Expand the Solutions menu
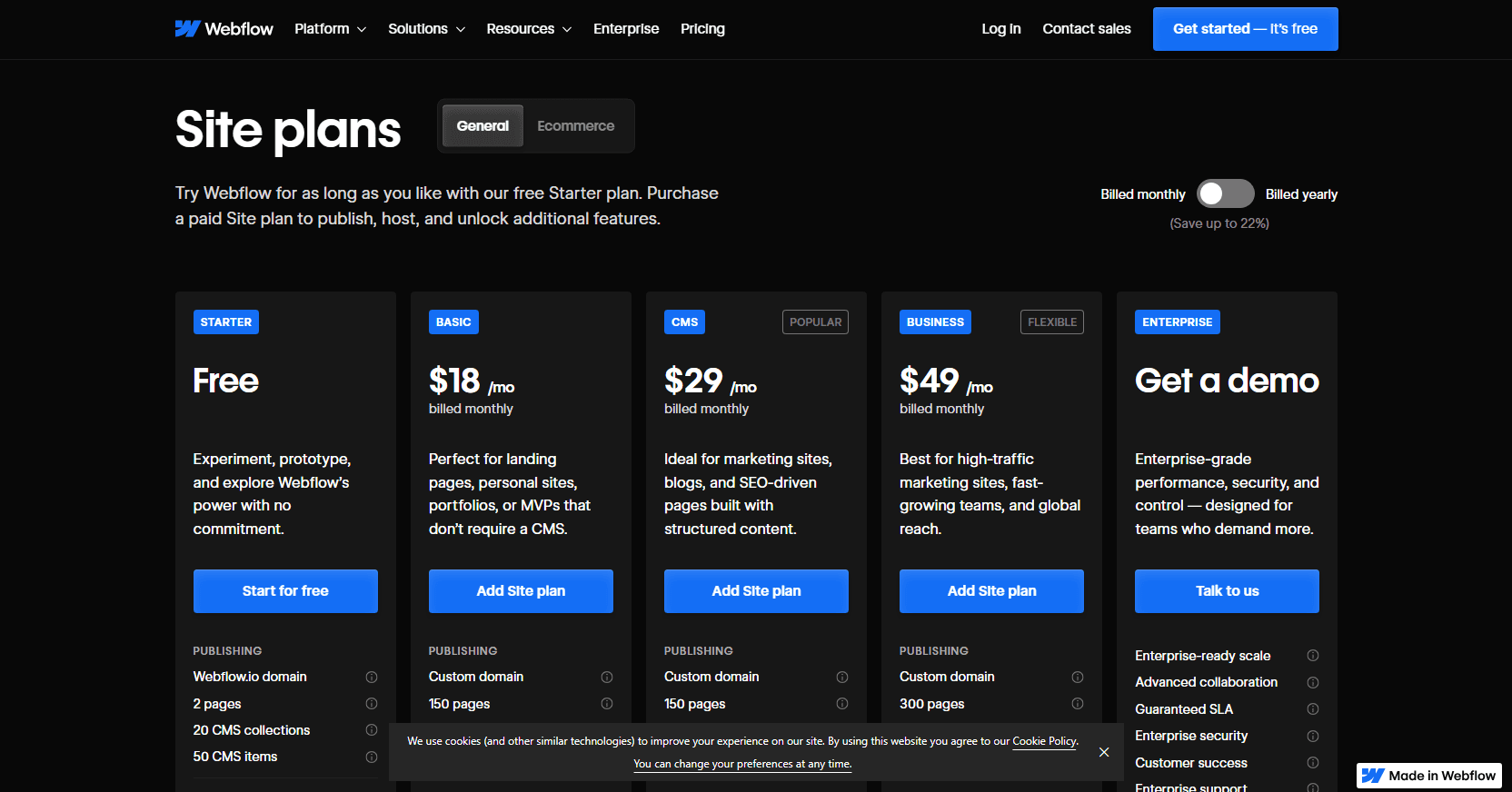 (x=427, y=29)
